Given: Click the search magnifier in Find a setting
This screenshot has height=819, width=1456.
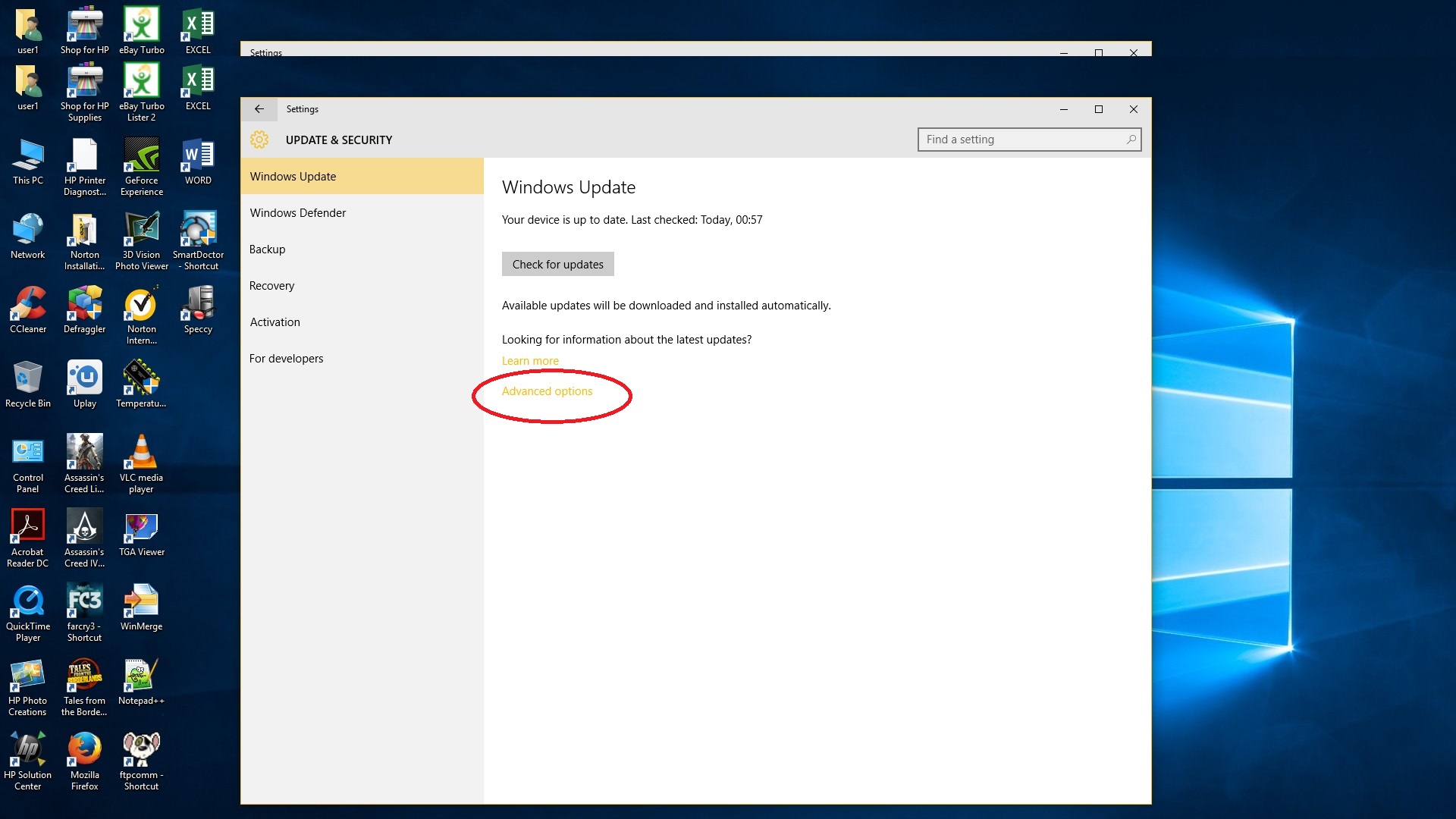Looking at the screenshot, I should tap(1131, 140).
